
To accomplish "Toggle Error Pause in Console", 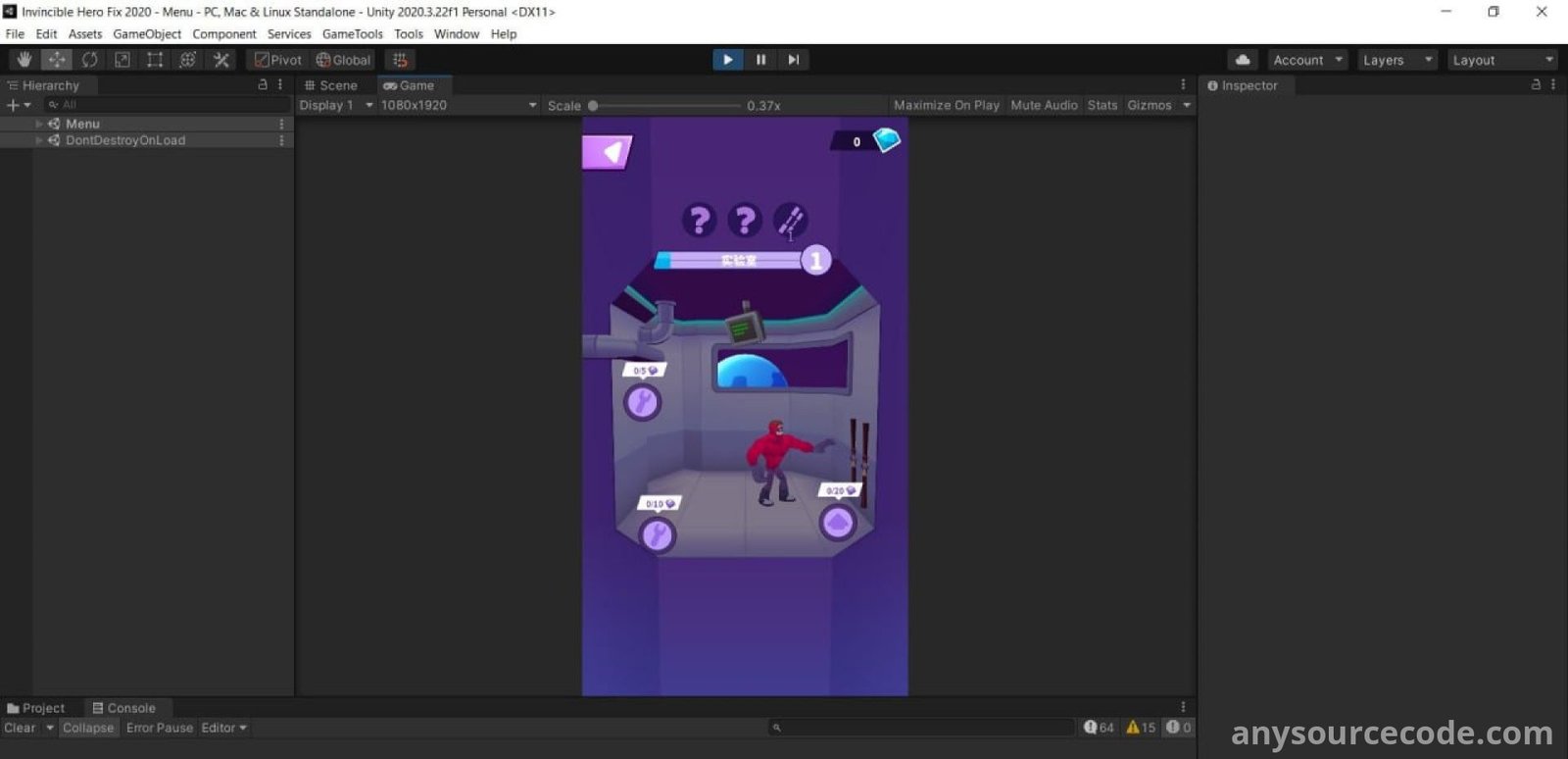I will click(x=160, y=728).
